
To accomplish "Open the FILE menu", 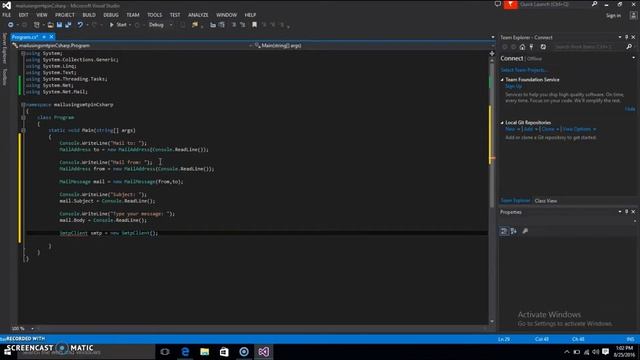I will (7, 15).
